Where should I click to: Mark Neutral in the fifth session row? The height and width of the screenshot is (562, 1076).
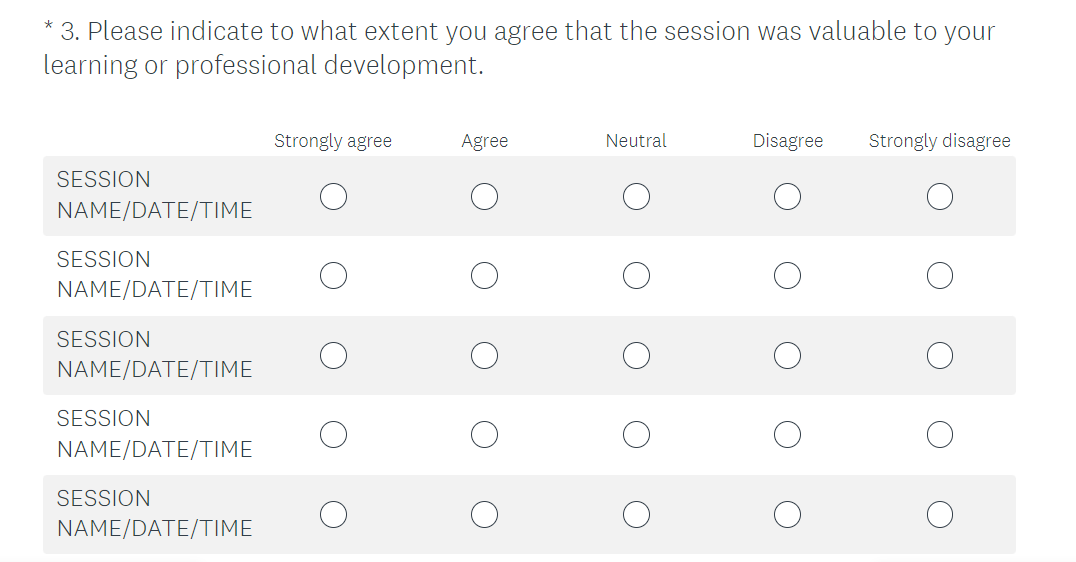636,514
